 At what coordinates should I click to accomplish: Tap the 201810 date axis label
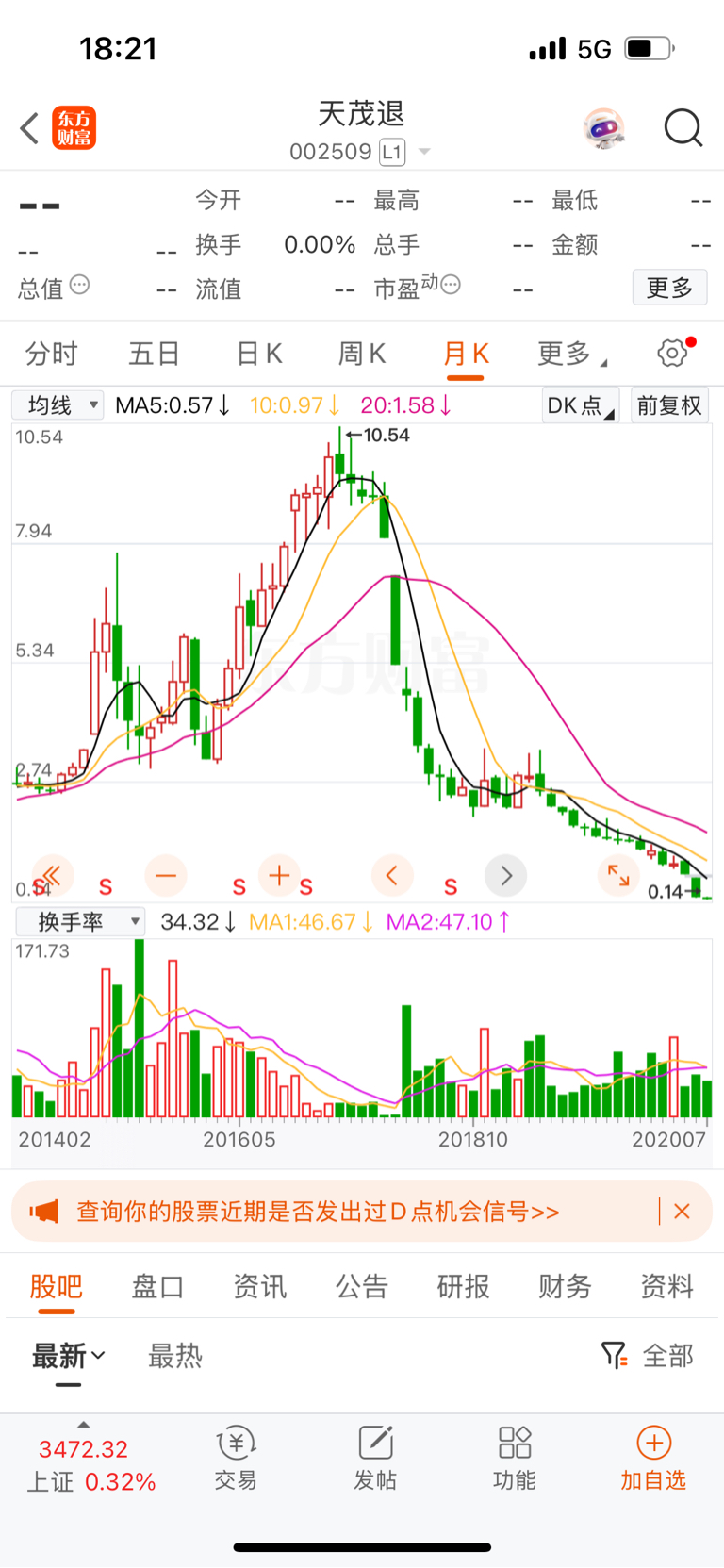(x=473, y=1139)
